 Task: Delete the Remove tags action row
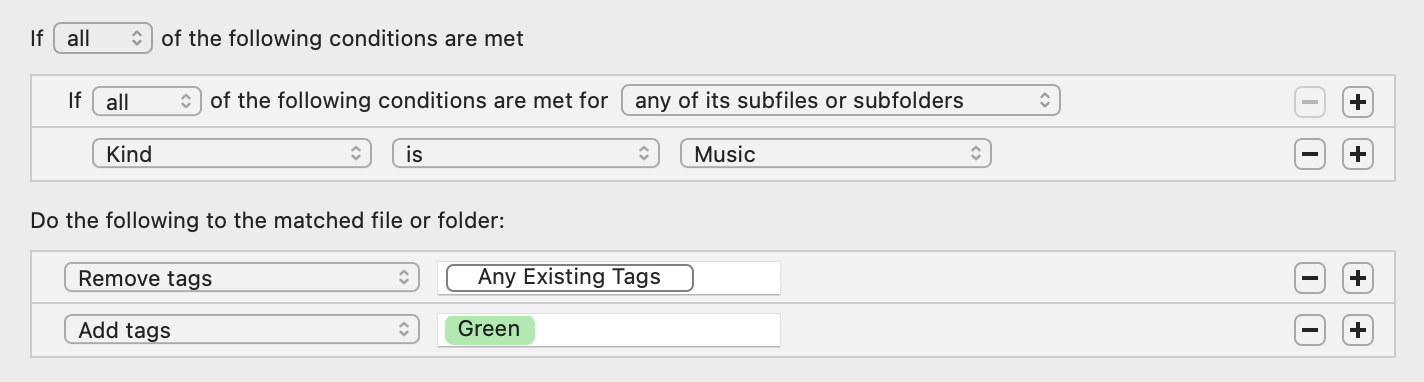(x=1310, y=278)
